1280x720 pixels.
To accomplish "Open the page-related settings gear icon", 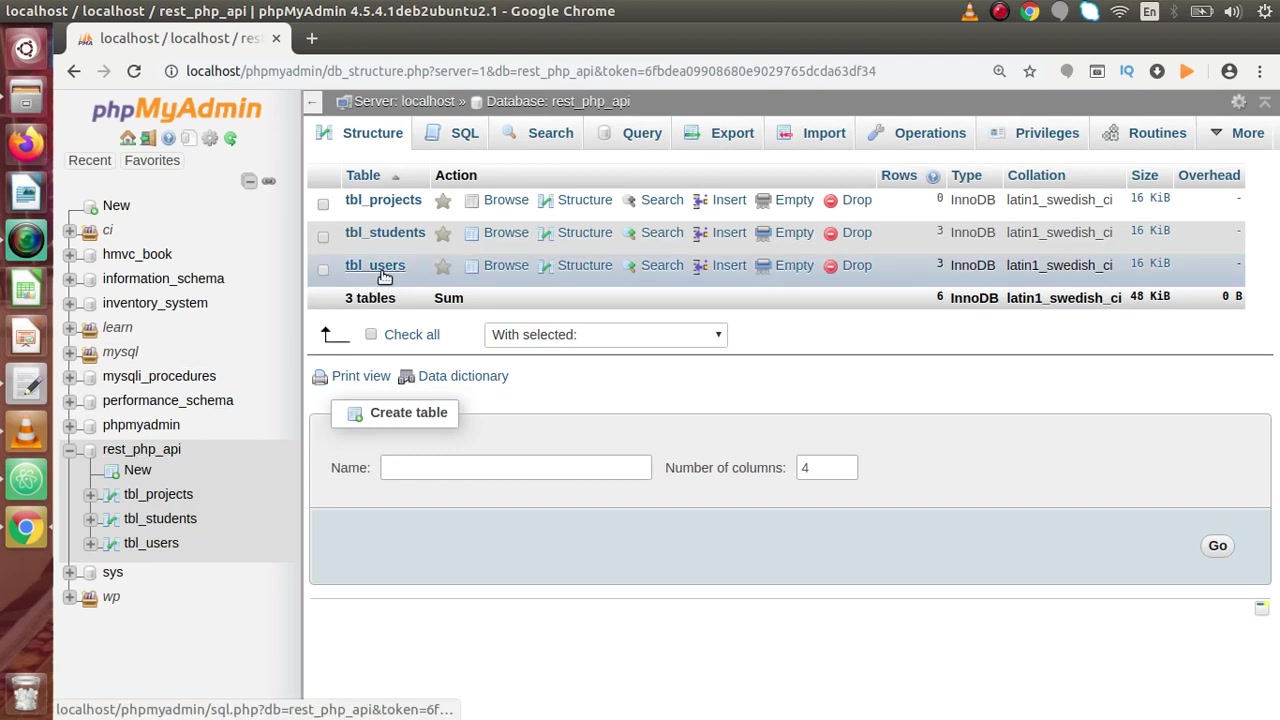I will click(x=1239, y=102).
